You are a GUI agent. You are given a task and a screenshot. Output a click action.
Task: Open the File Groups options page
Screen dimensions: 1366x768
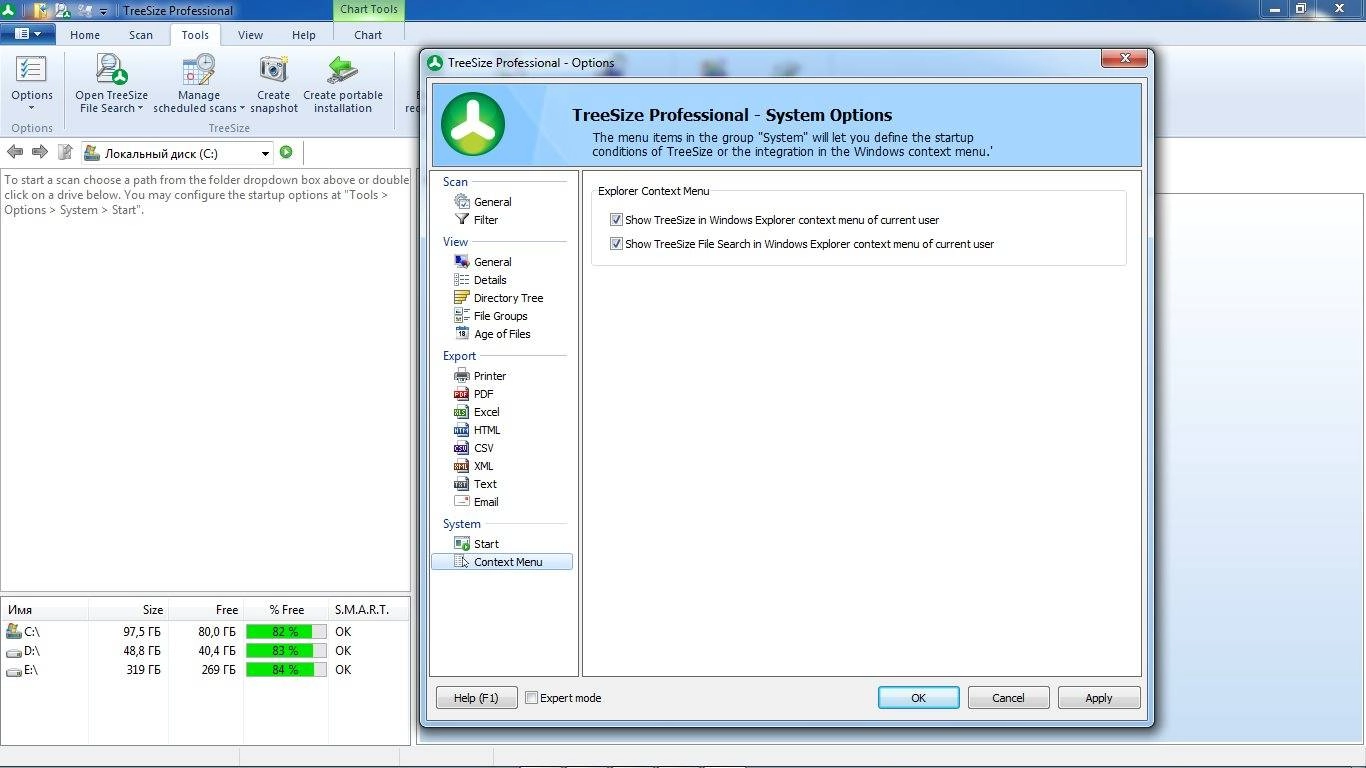(491, 316)
